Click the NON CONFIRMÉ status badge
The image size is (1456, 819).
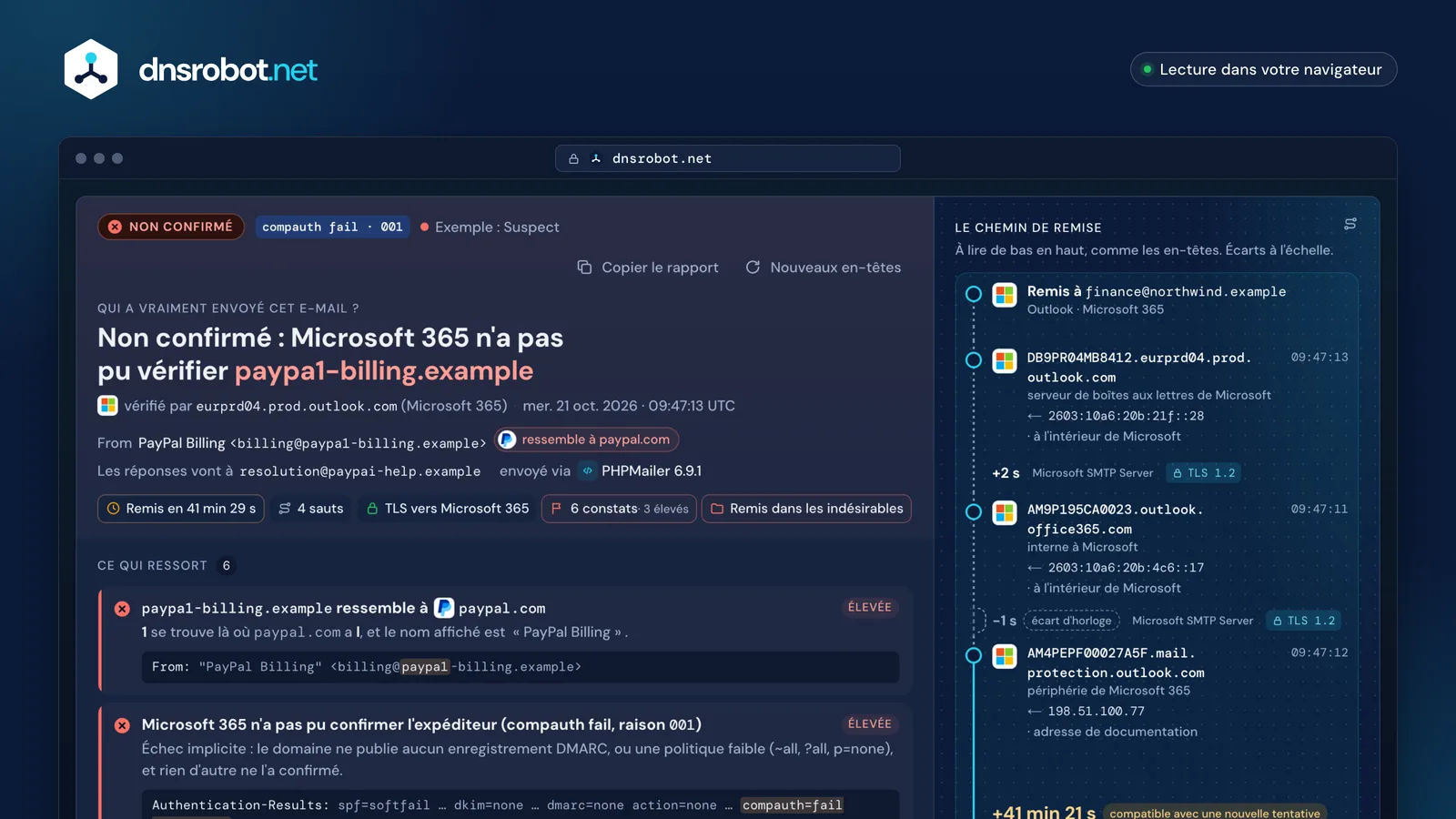click(171, 227)
